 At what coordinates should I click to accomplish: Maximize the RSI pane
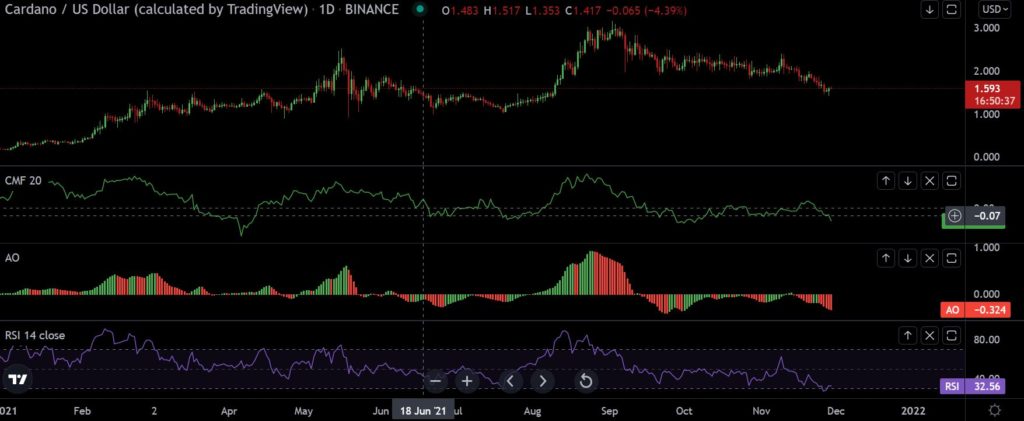(x=952, y=336)
